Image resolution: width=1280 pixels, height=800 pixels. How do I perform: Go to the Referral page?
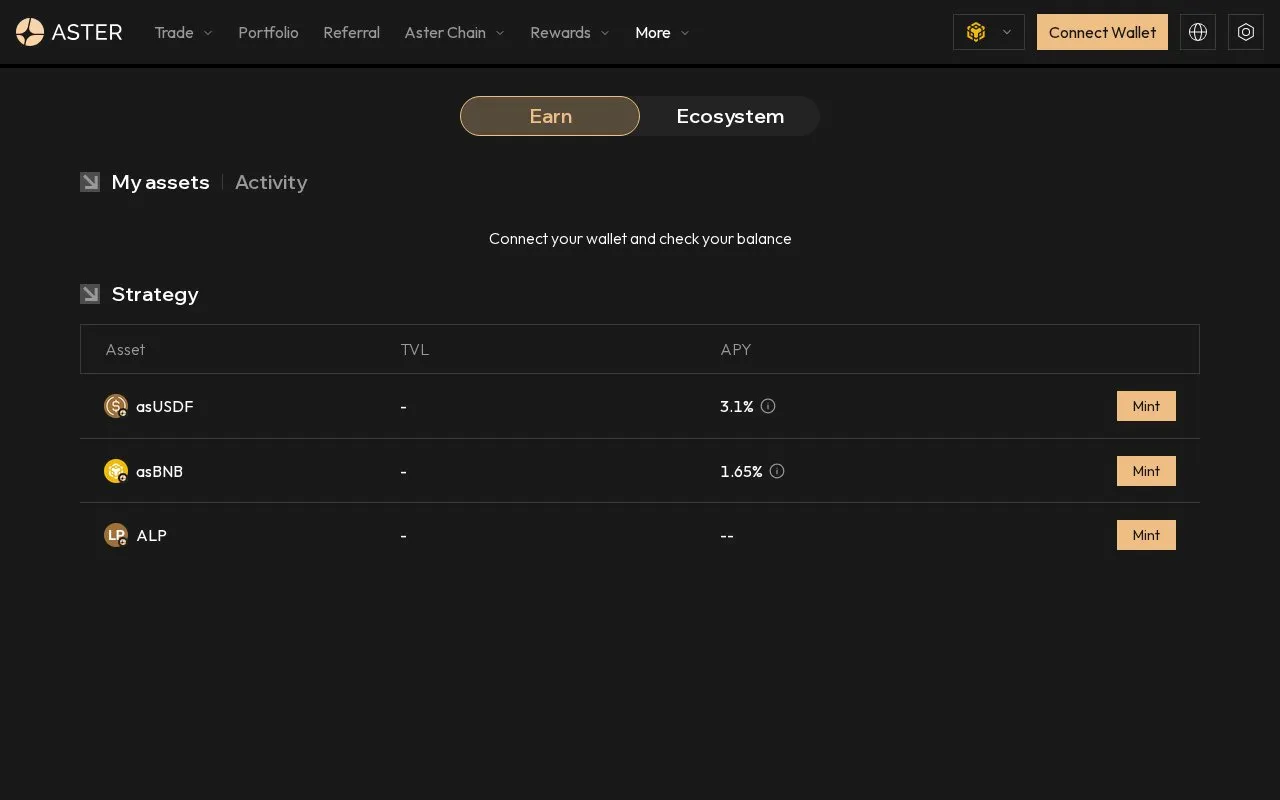coord(352,32)
